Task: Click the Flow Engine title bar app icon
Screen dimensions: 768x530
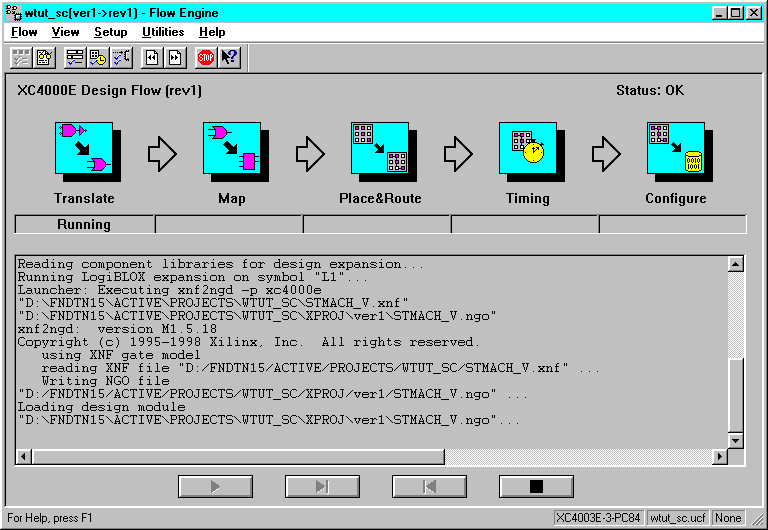Action: pos(14,13)
